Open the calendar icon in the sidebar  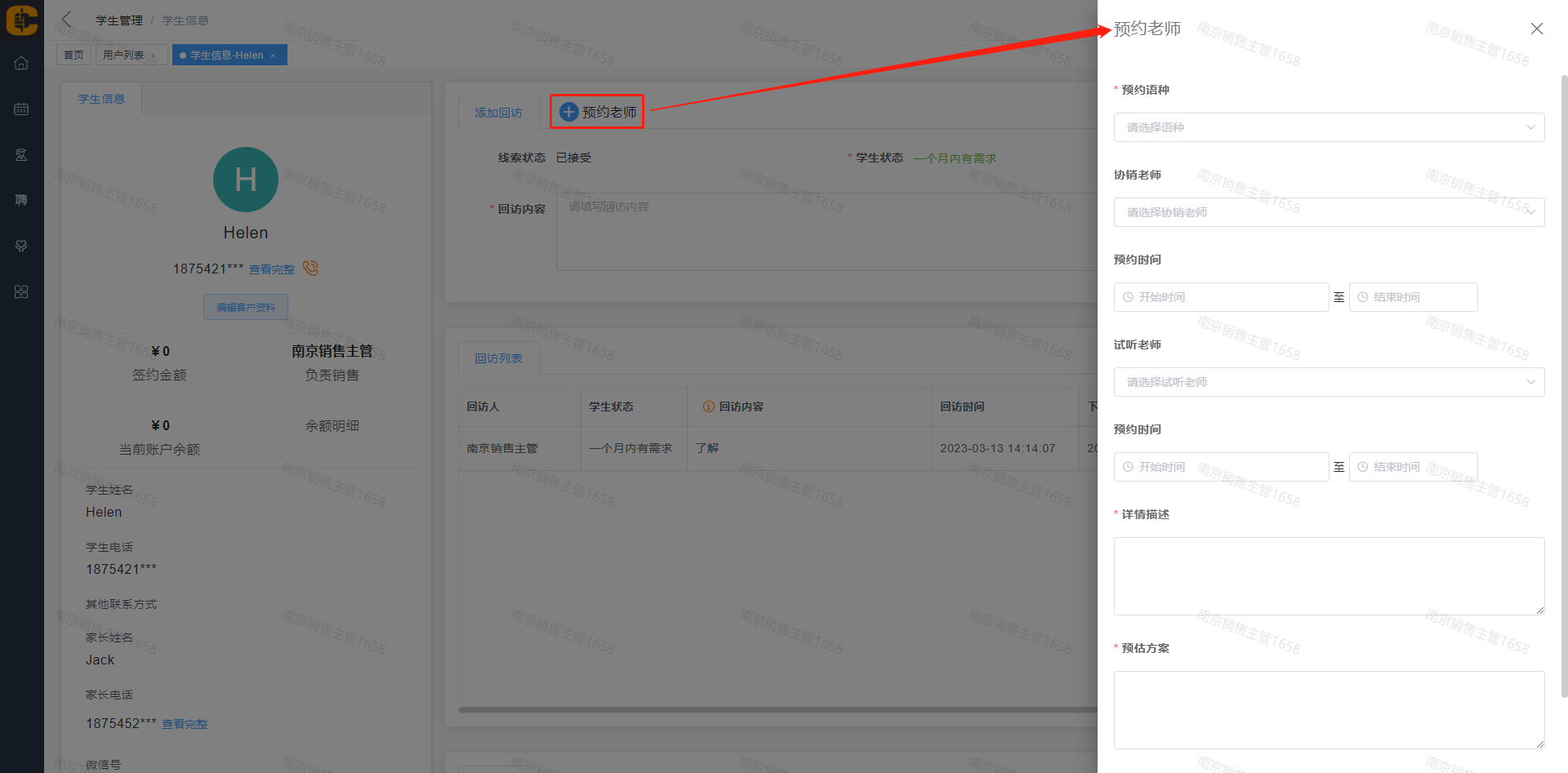pyautogui.click(x=21, y=109)
